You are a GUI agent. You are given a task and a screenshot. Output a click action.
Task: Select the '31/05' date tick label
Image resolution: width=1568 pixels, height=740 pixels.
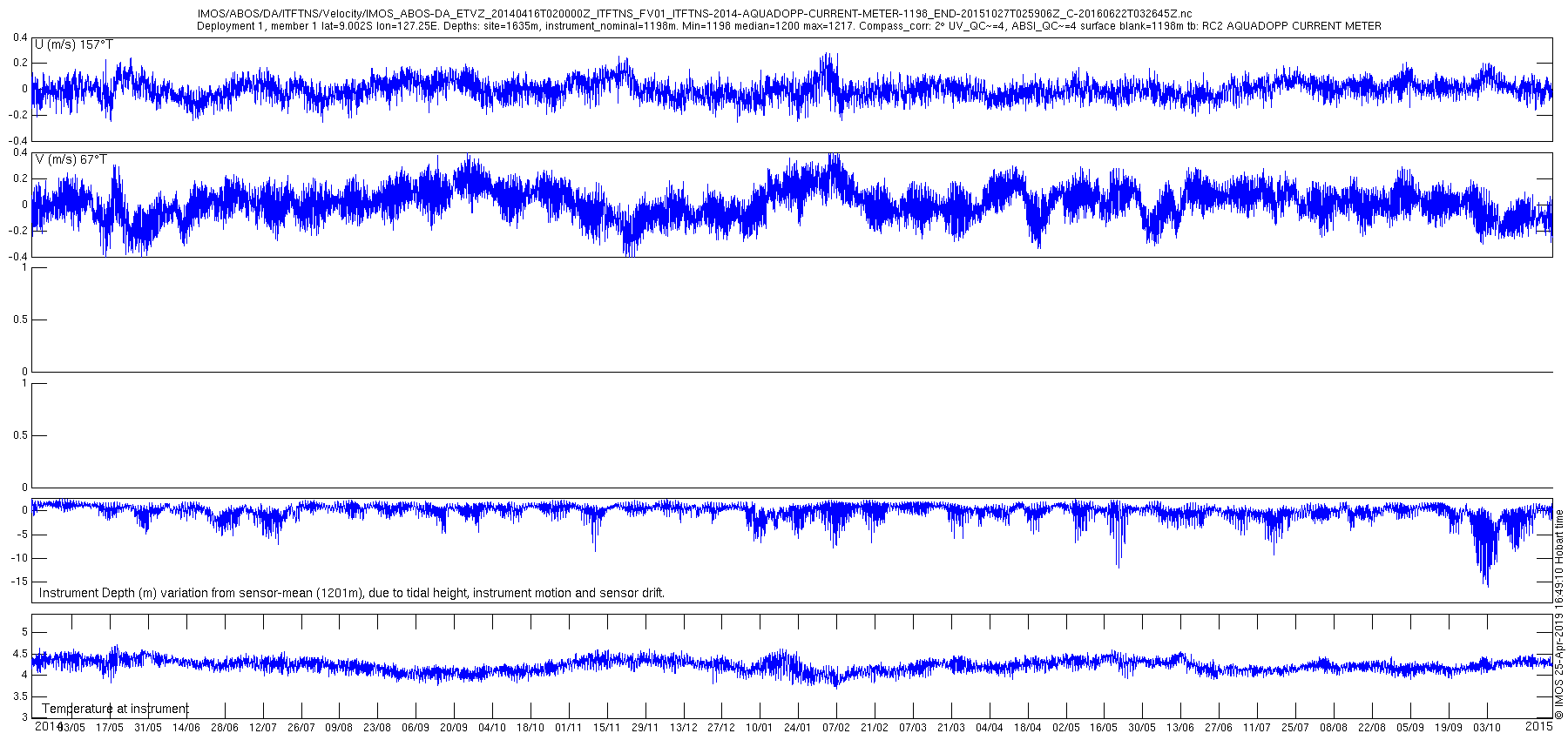pos(148,728)
